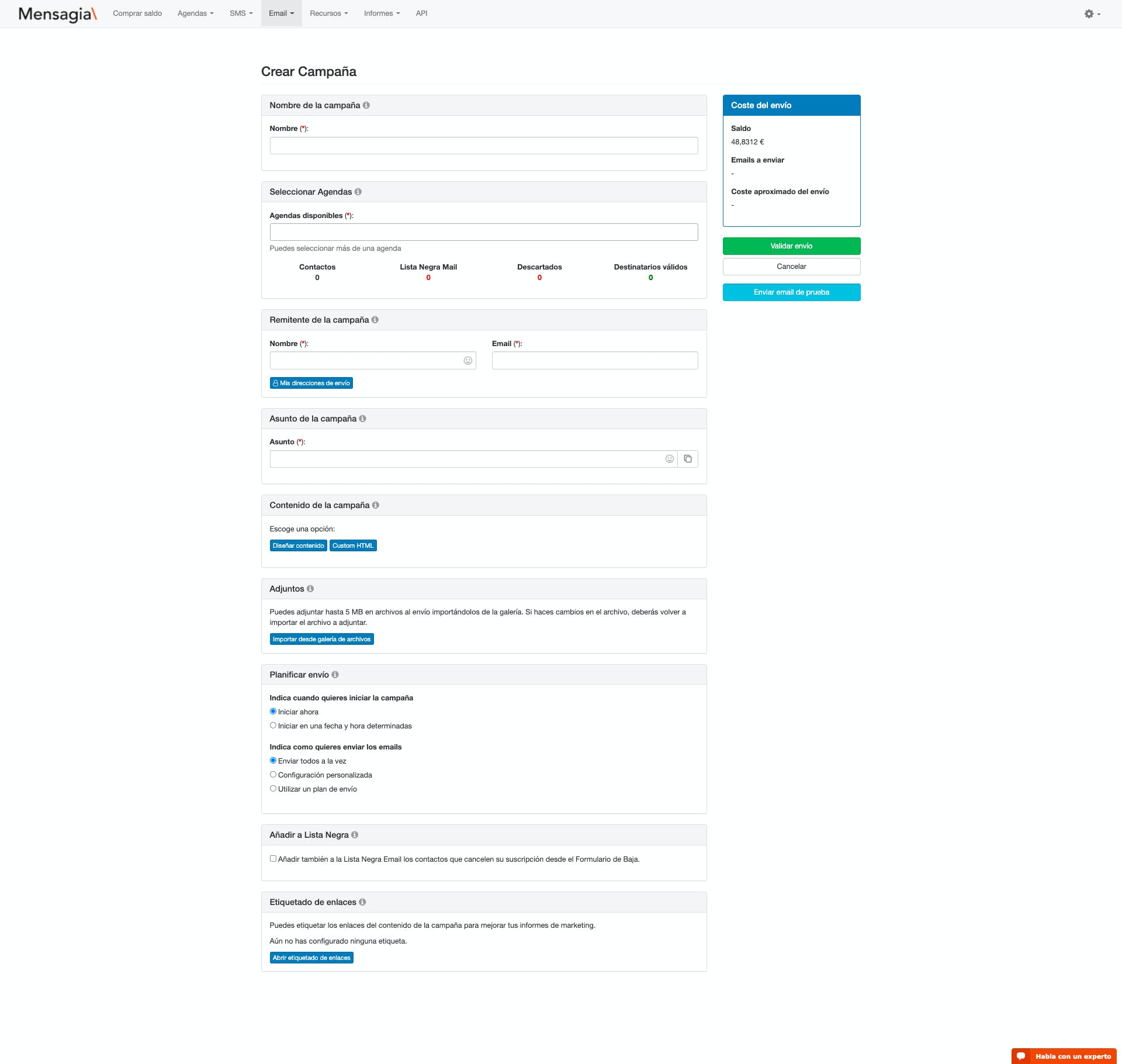This screenshot has height=1064, width=1122.
Task: Click info icon next to Seleccionar Agendas
Action: pos(358,192)
